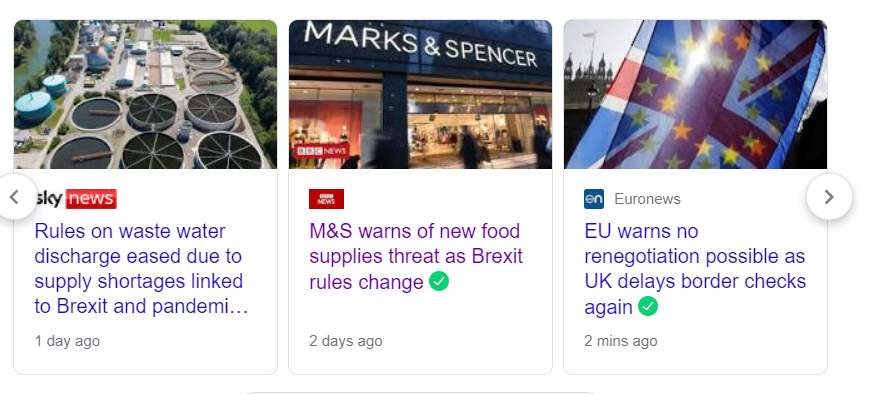This screenshot has height=394, width=872.
Task: Click the Euronews source name text
Action: [647, 199]
